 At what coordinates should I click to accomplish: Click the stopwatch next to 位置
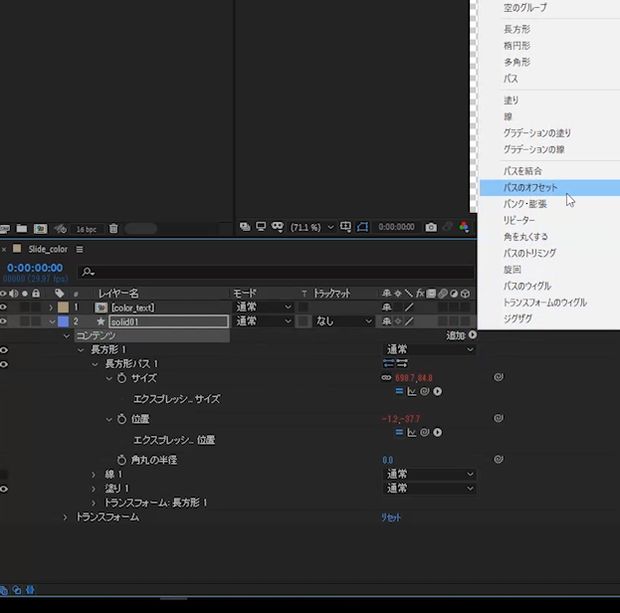tap(122, 418)
